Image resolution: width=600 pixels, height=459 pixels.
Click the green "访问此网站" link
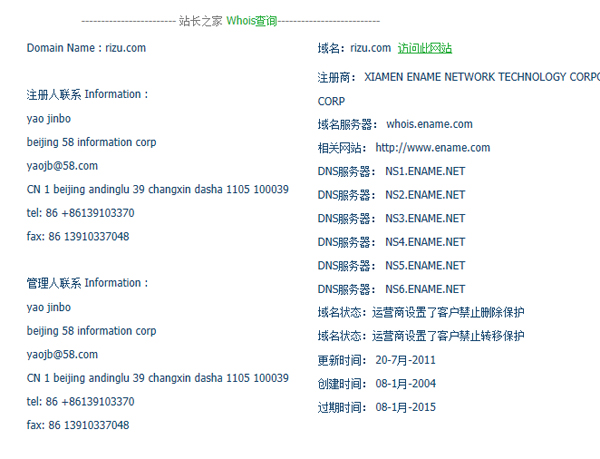click(x=424, y=48)
